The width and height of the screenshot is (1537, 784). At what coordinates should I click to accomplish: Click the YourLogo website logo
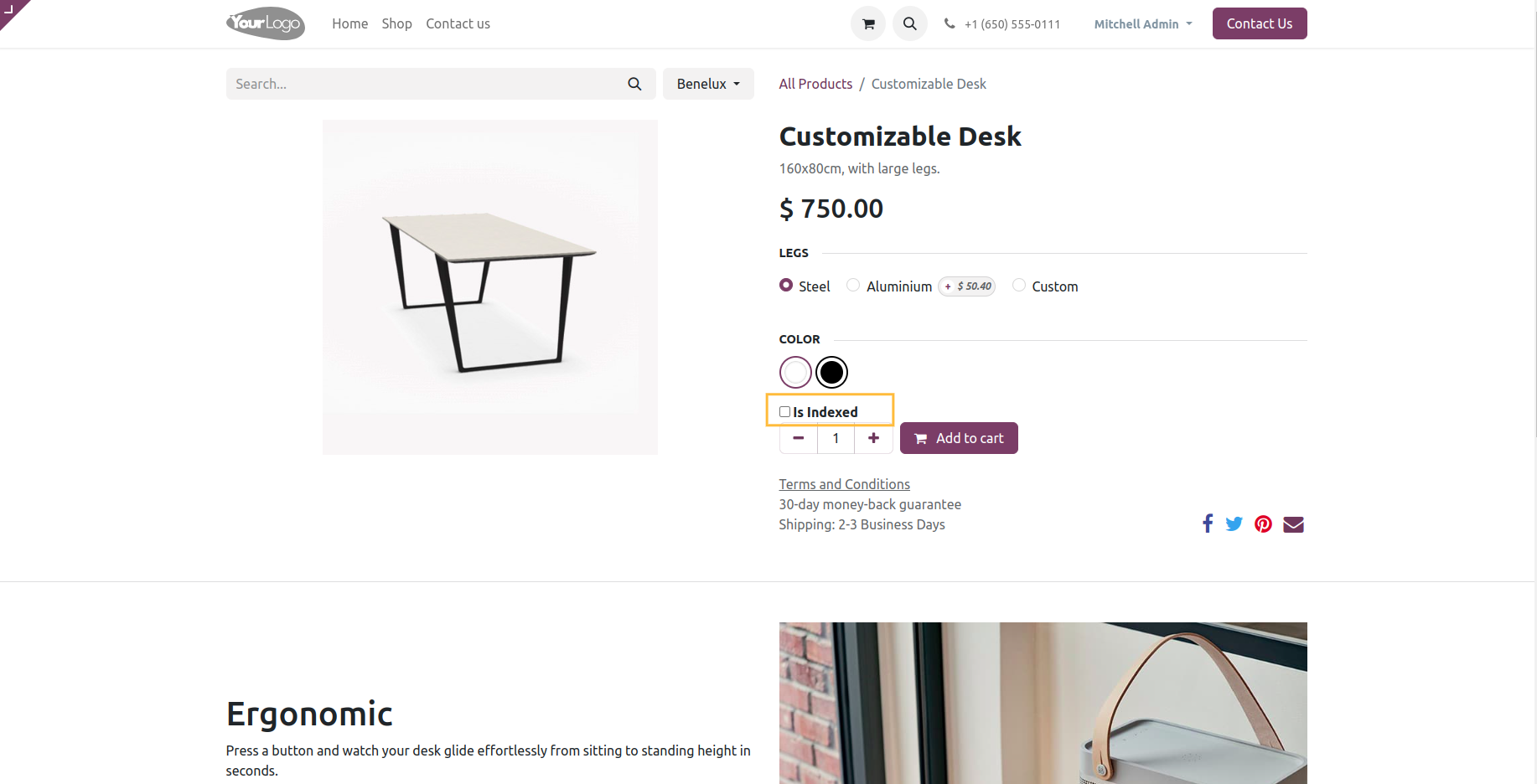(265, 23)
